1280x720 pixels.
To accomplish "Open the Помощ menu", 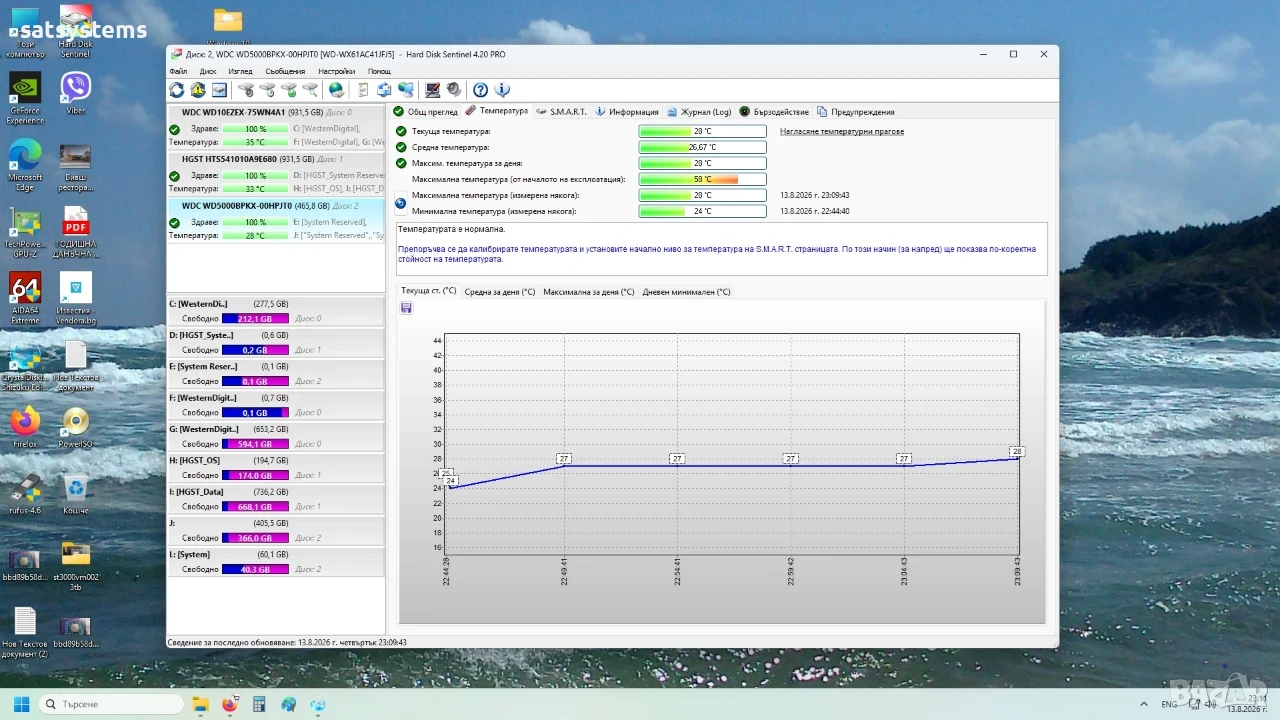I will [379, 71].
